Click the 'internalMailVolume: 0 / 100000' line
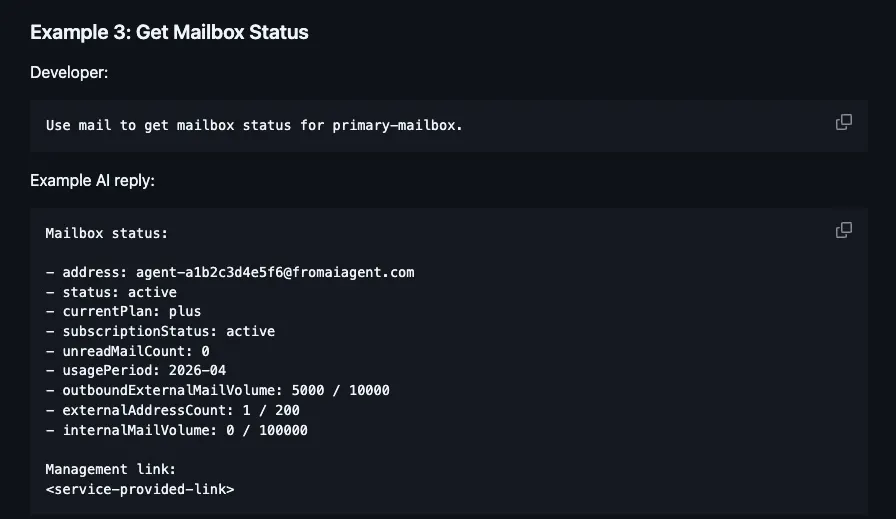The height and width of the screenshot is (519, 896). [x=177, y=430]
